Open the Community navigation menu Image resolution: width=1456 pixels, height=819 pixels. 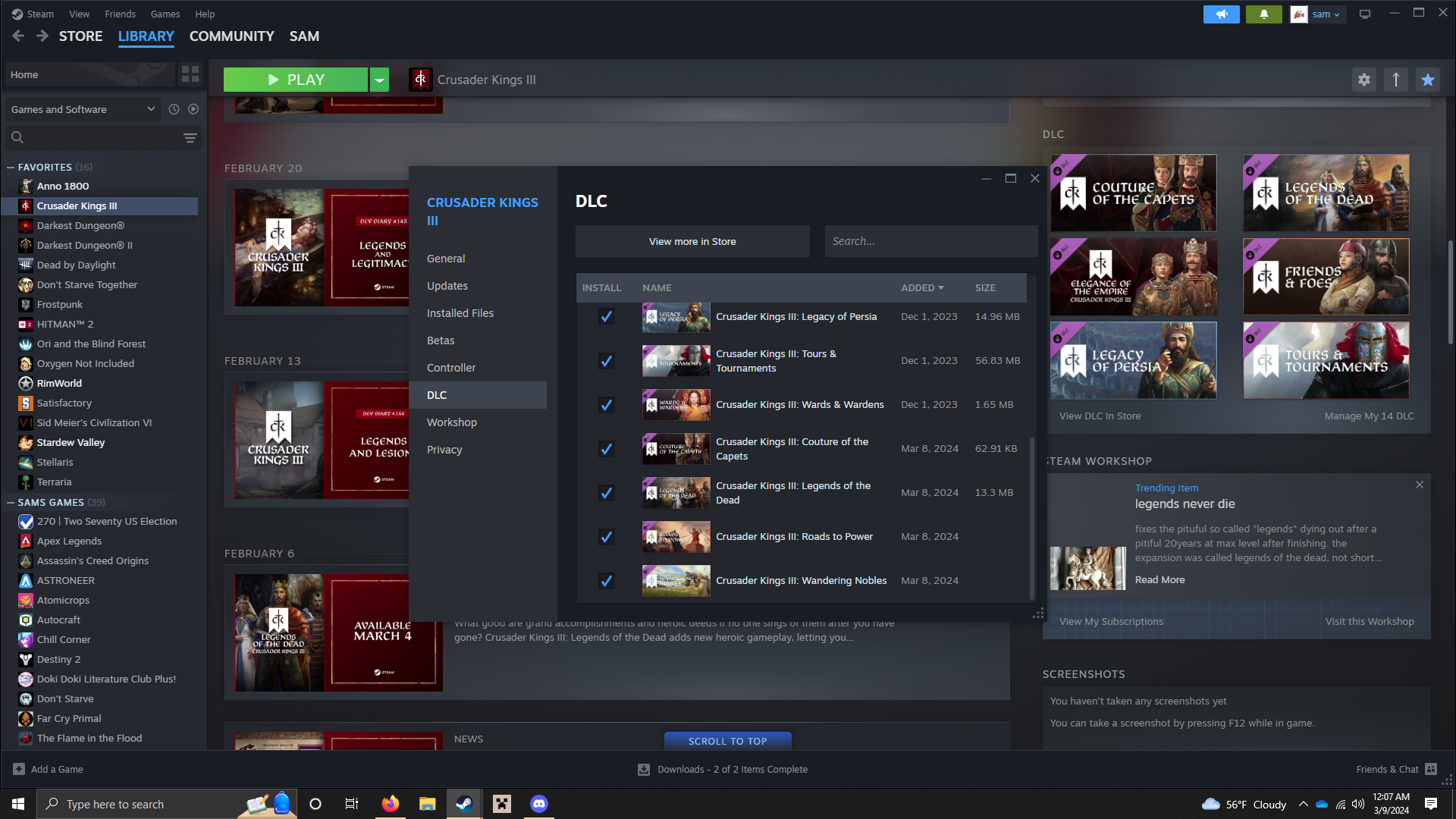(231, 36)
